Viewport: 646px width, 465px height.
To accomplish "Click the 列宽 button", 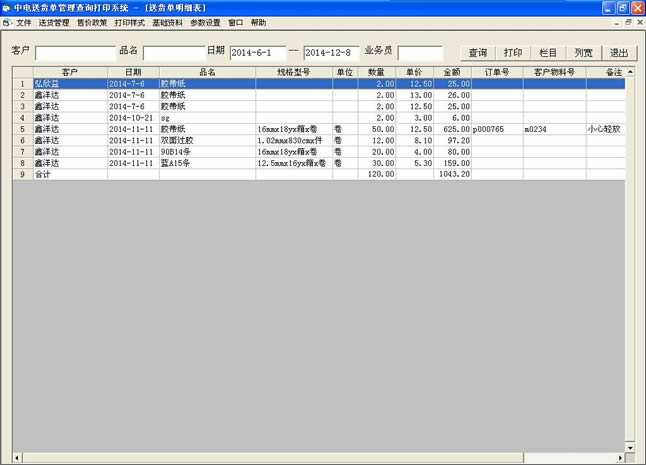I will pos(583,53).
